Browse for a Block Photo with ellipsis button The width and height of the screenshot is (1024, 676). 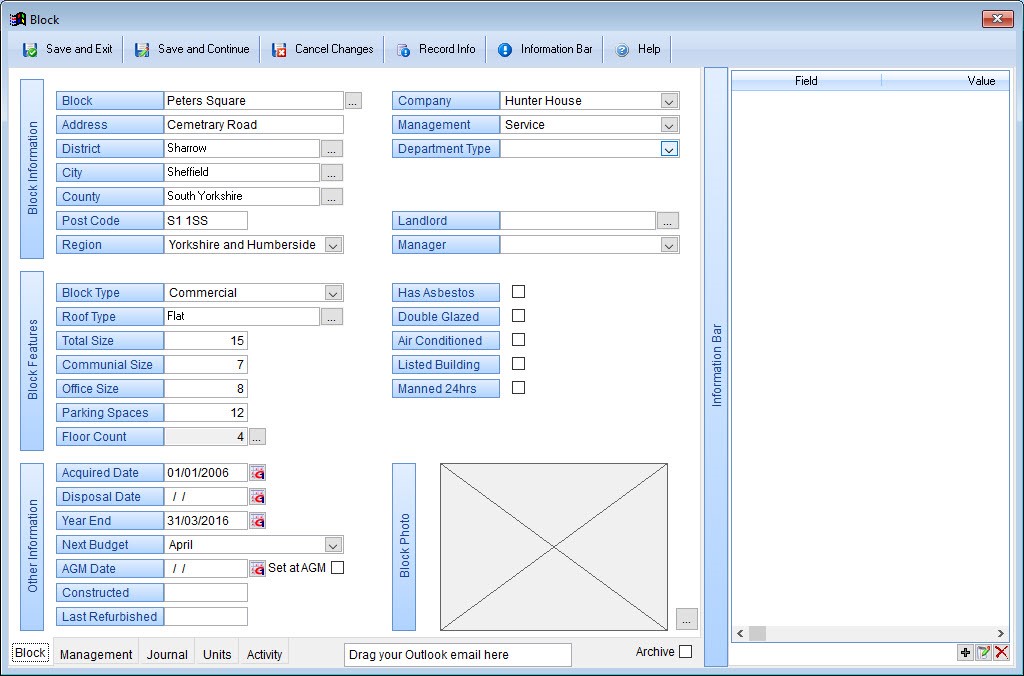(x=686, y=619)
